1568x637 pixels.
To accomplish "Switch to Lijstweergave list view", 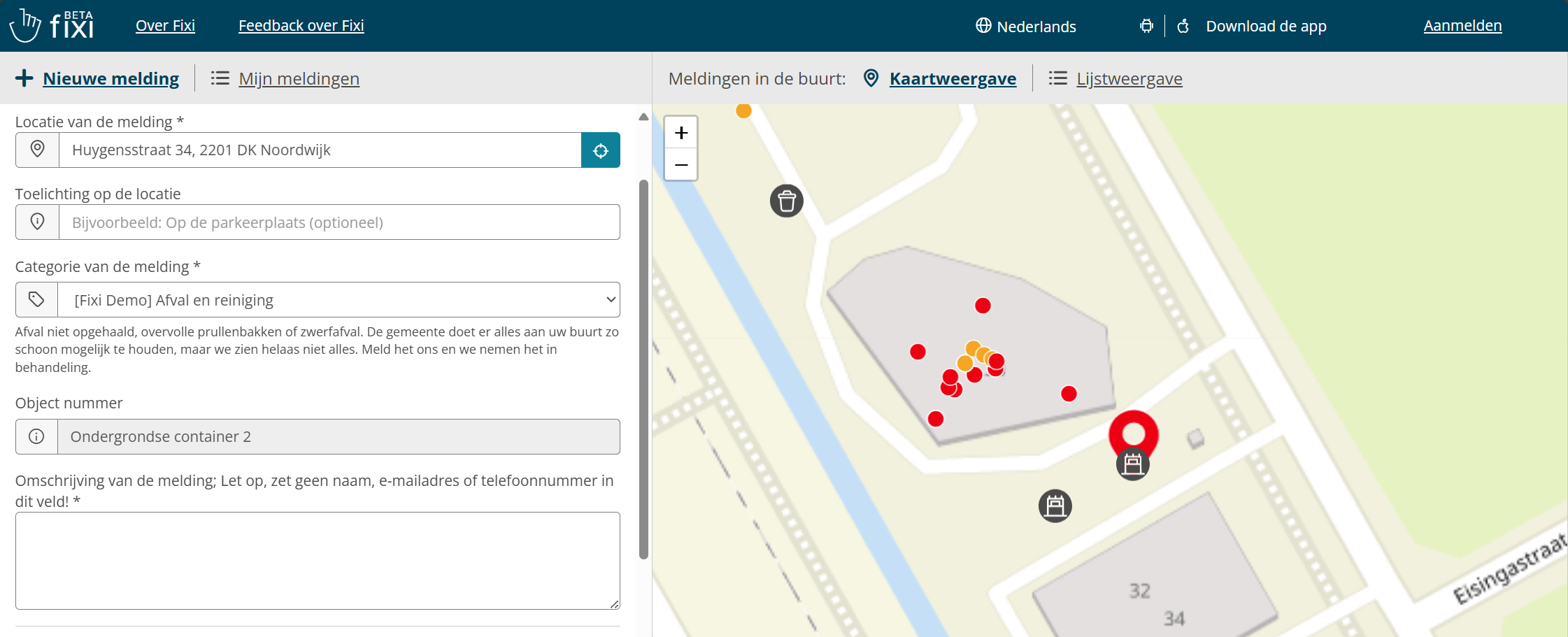I will (1129, 79).
